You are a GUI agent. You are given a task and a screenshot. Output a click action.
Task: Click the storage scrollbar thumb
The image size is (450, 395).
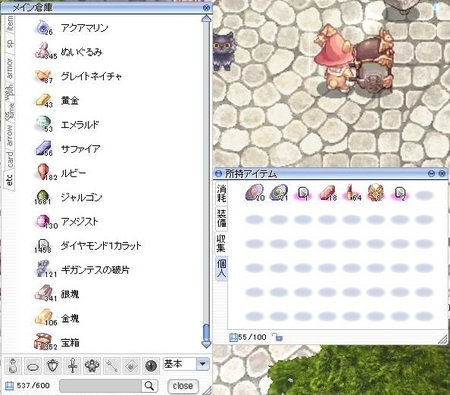tap(206, 332)
